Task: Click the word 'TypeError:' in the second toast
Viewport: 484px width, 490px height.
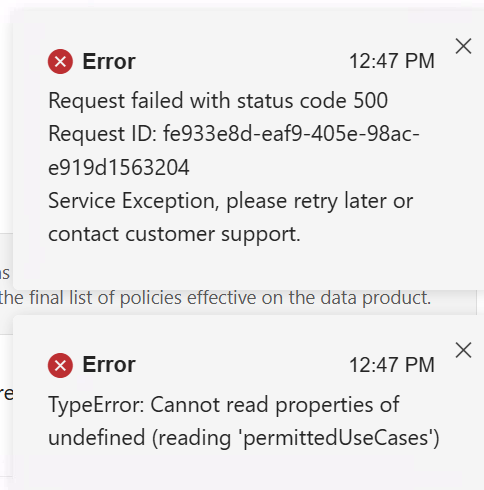Action: [x=96, y=405]
